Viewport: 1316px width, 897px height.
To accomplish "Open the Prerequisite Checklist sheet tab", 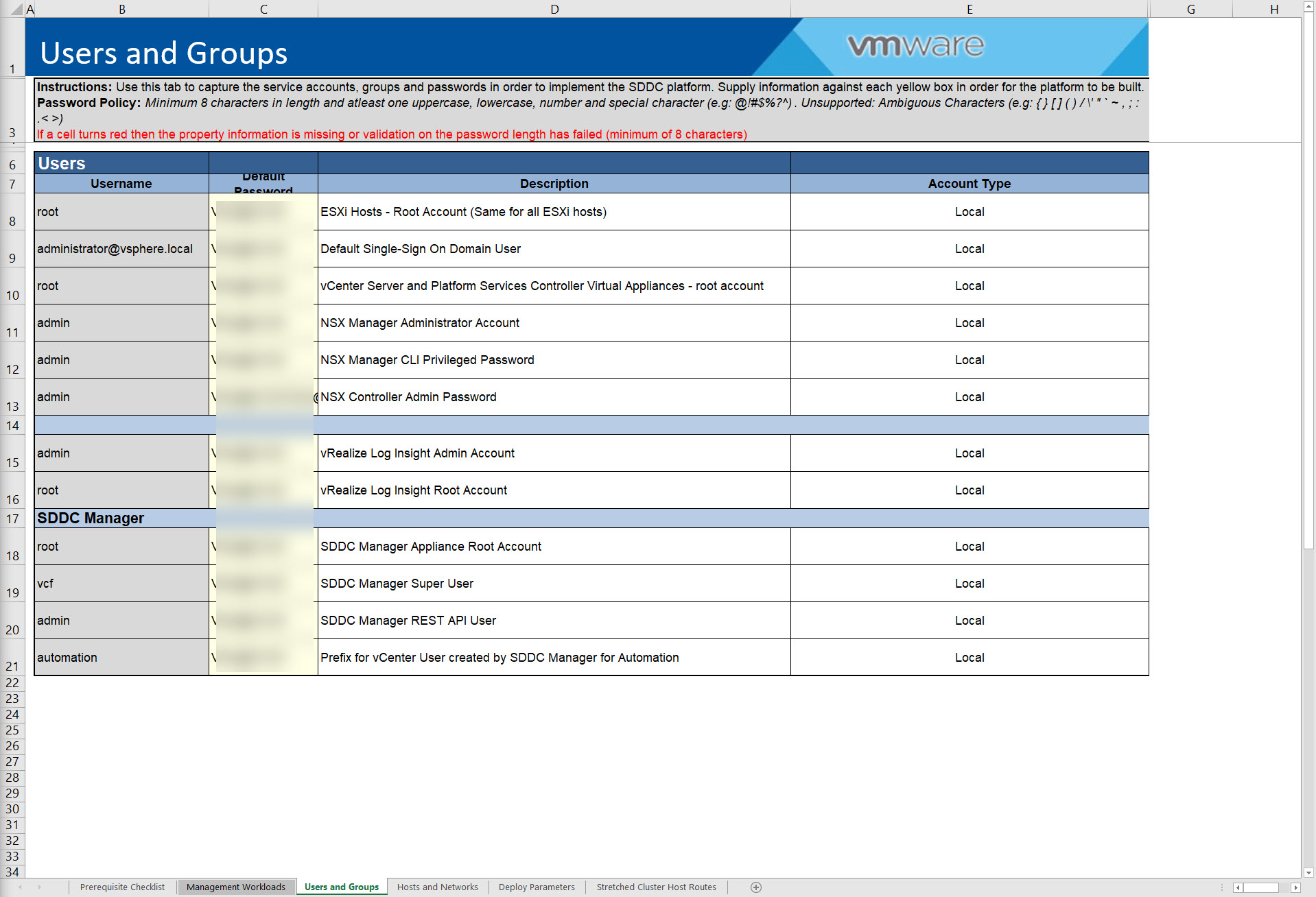I will point(122,887).
